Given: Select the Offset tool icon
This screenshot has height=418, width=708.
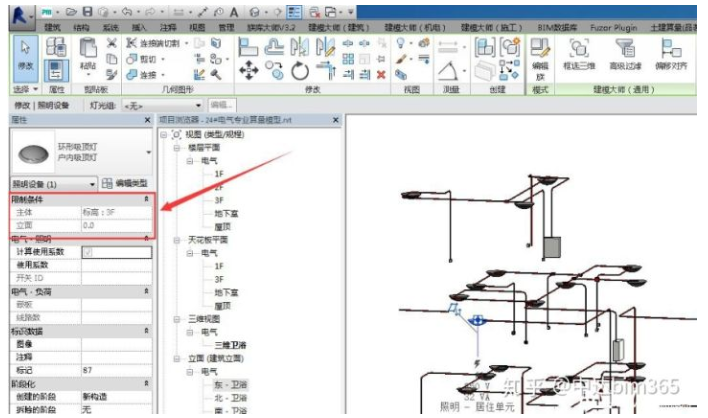Looking at the screenshot, I should [274, 47].
